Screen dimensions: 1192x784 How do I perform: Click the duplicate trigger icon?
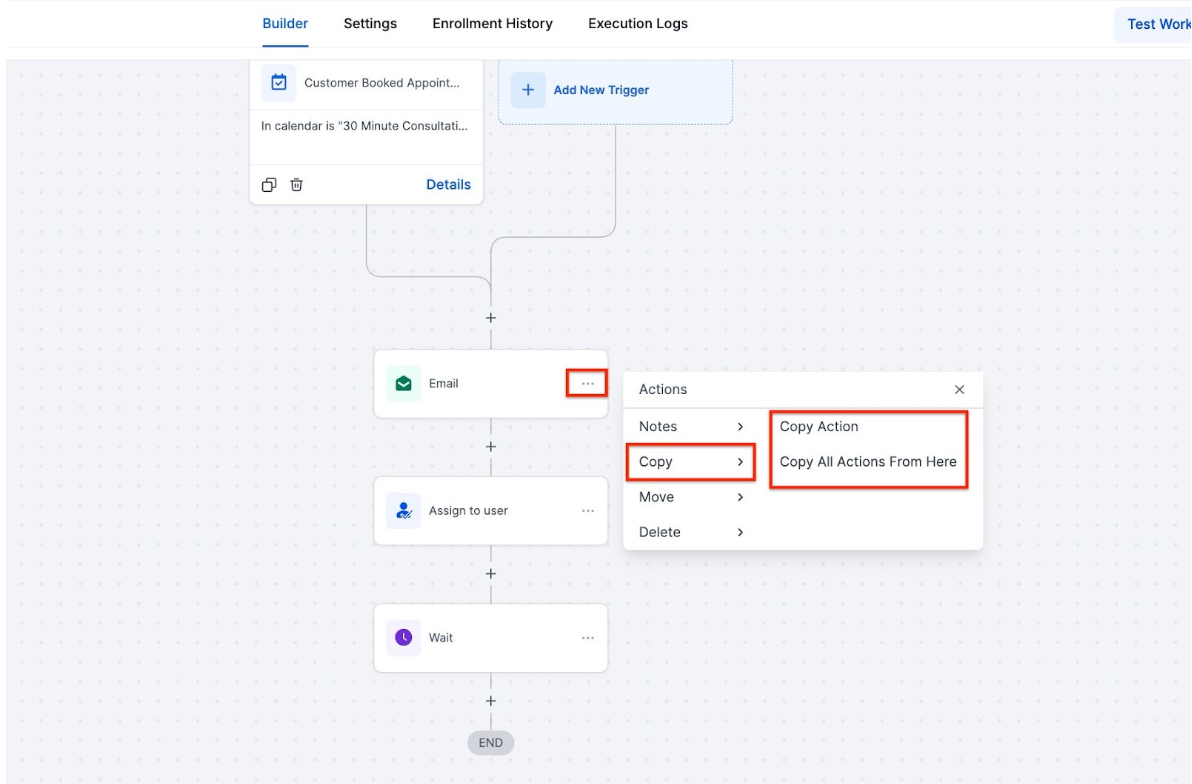tap(269, 185)
